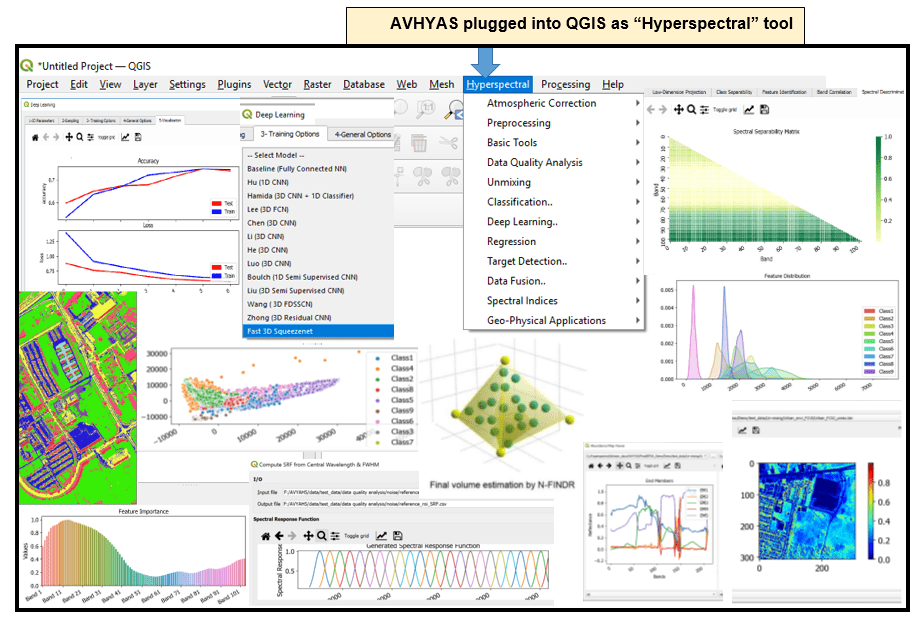
Task: Click zoom magnifier in accuracy plot toolbar
Action: [80, 137]
